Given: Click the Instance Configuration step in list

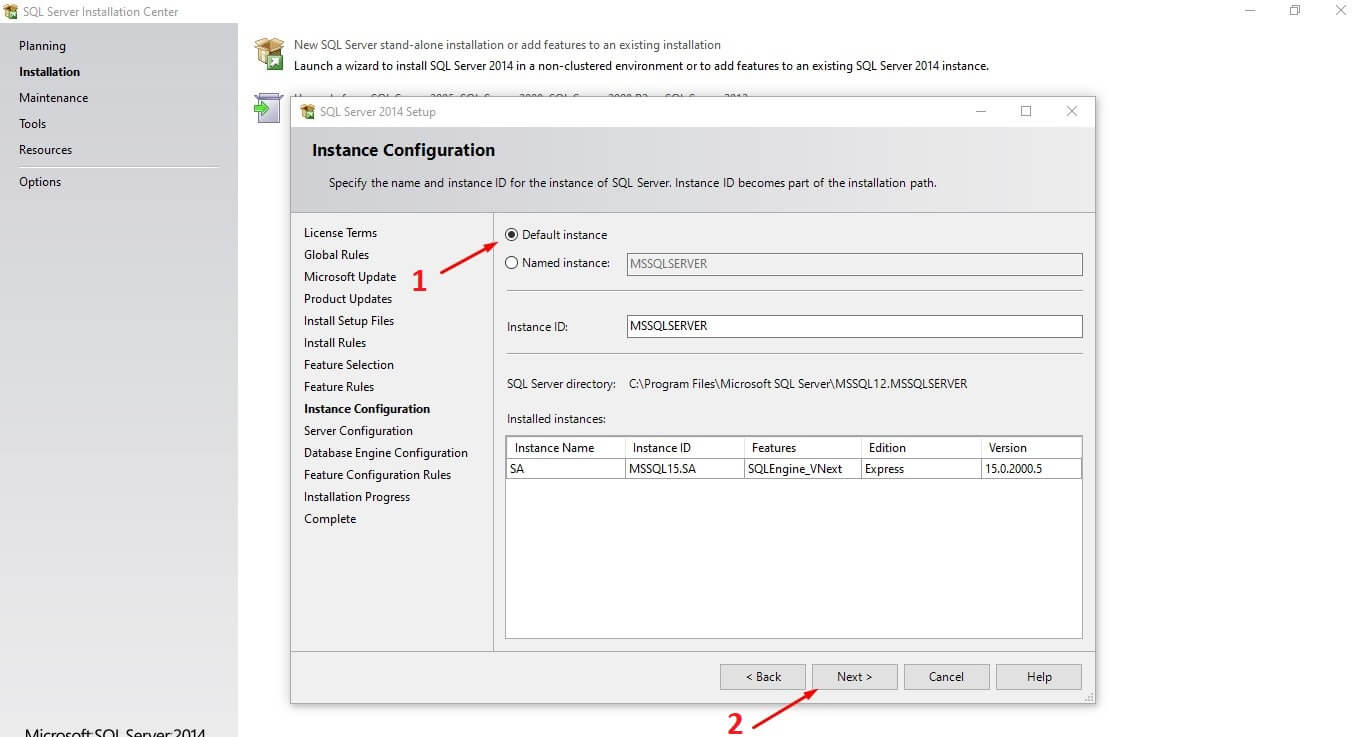Looking at the screenshot, I should point(367,409).
